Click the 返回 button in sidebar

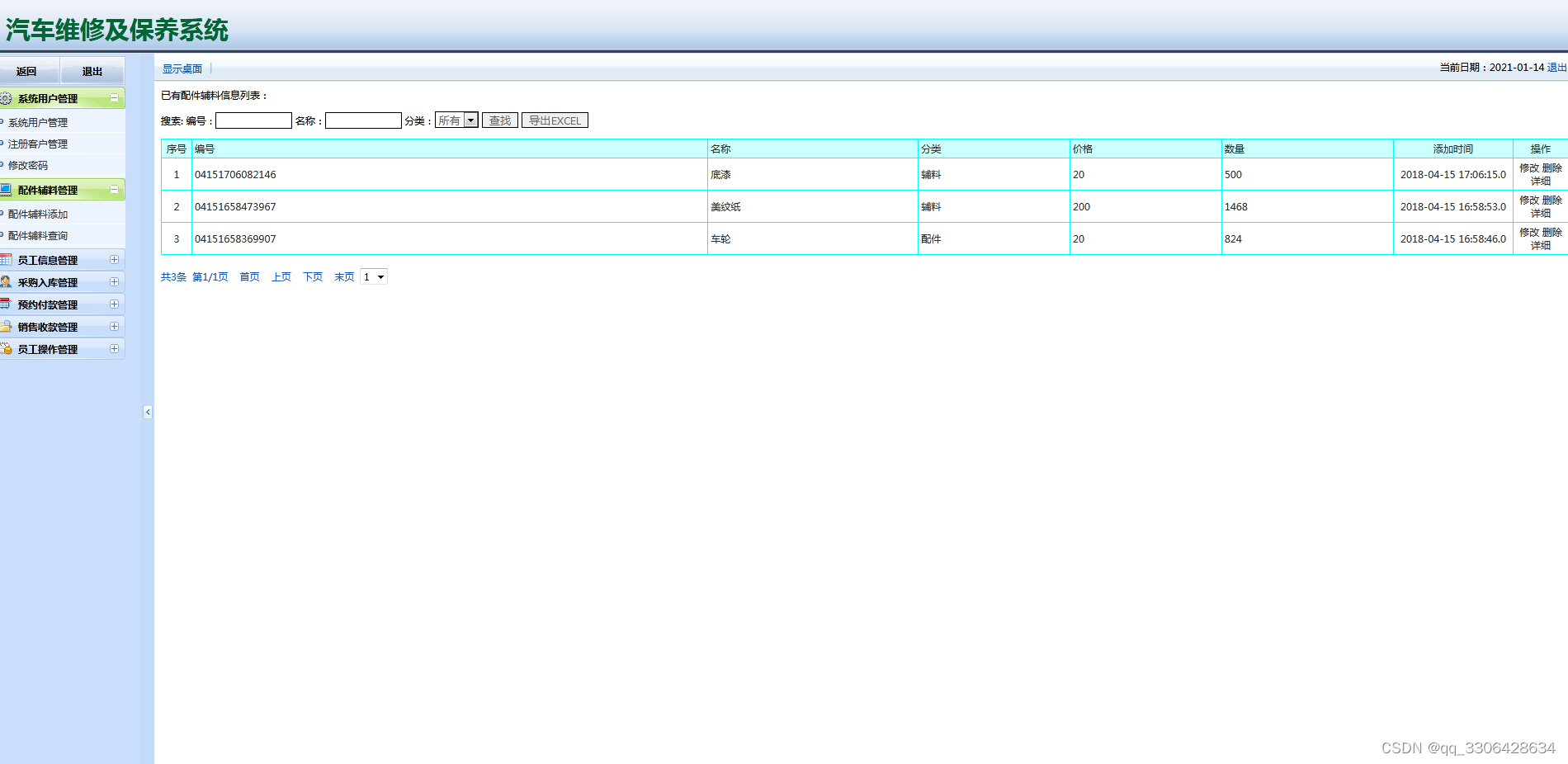point(27,71)
